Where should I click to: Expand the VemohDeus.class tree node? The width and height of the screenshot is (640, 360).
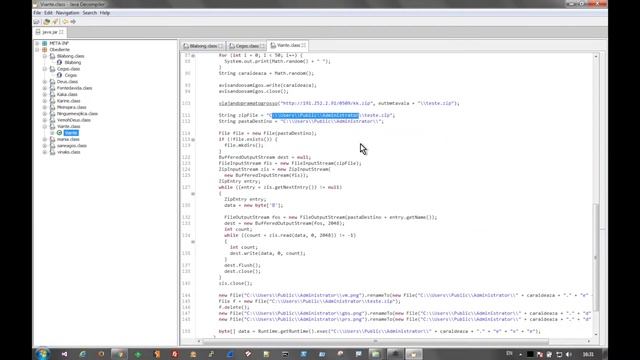[x=45, y=120]
